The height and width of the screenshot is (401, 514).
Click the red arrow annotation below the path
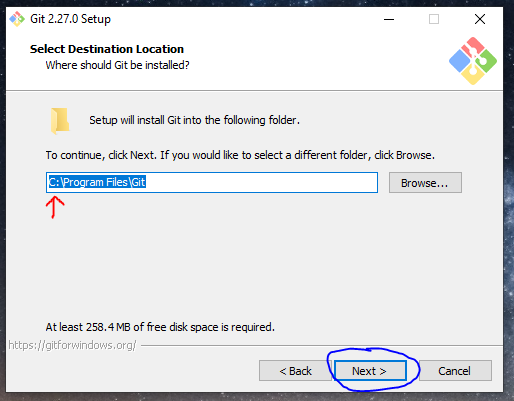(55, 207)
